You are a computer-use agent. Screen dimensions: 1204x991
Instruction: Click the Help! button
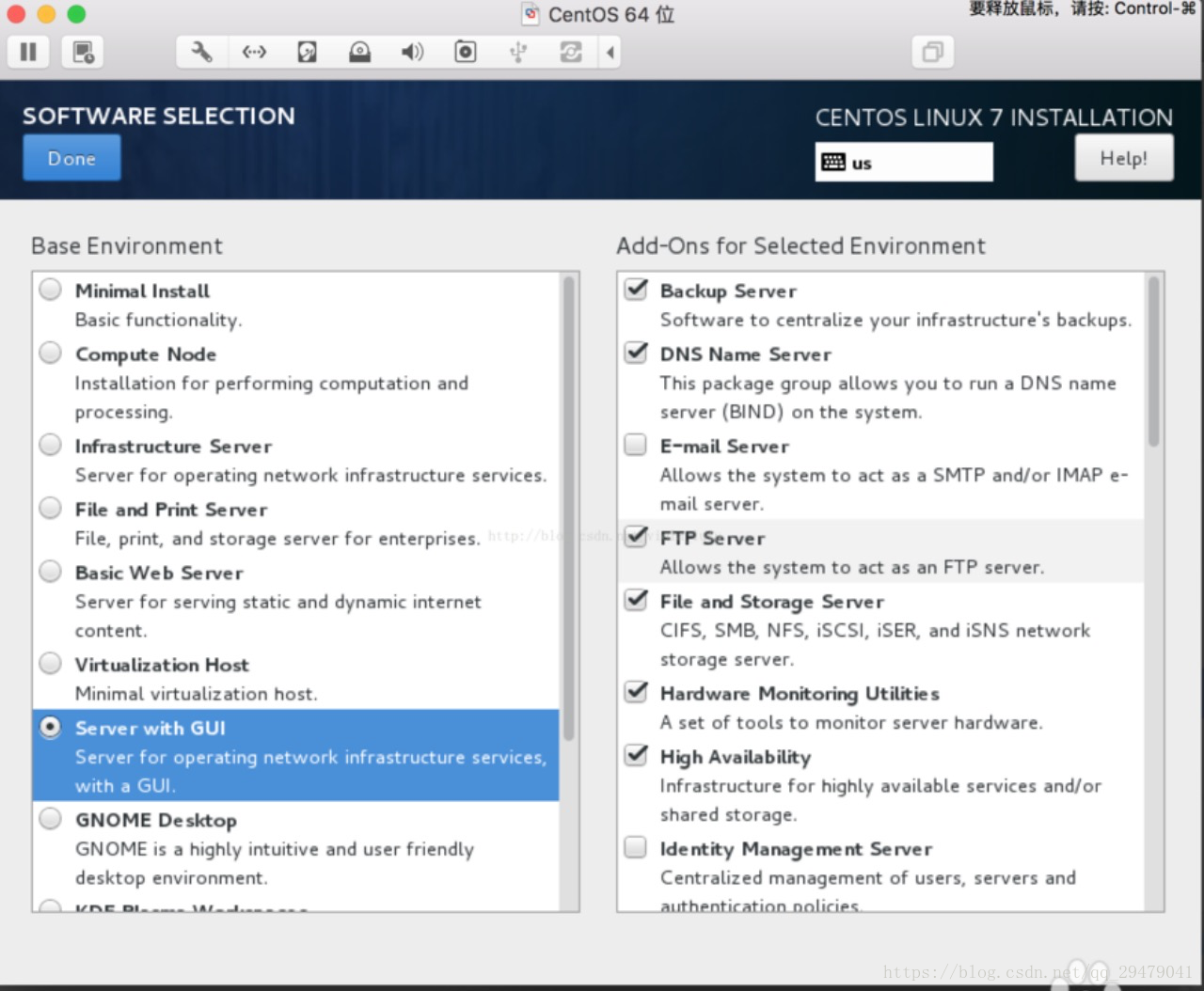click(1124, 158)
